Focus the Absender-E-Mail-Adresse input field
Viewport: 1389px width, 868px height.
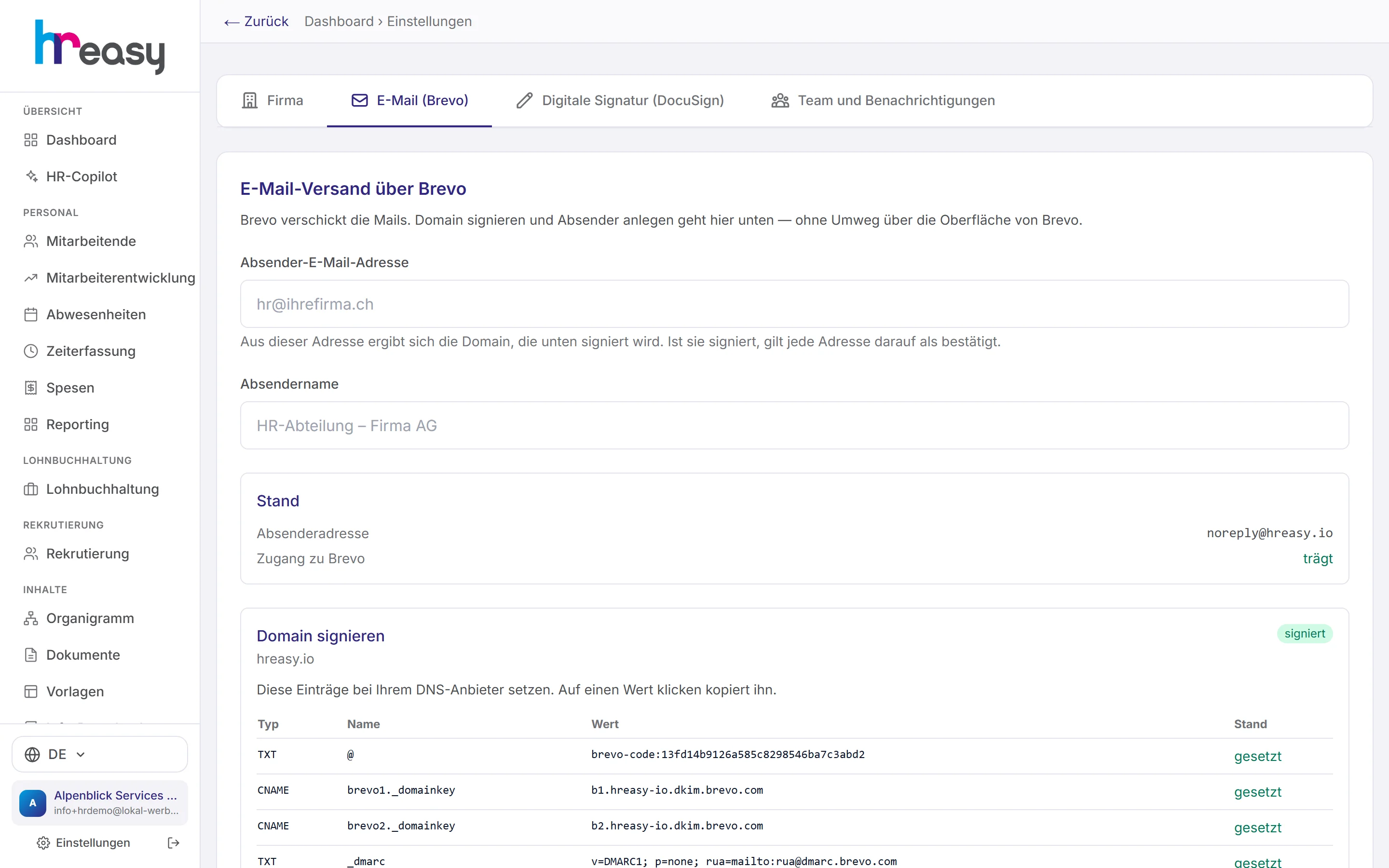click(x=794, y=304)
